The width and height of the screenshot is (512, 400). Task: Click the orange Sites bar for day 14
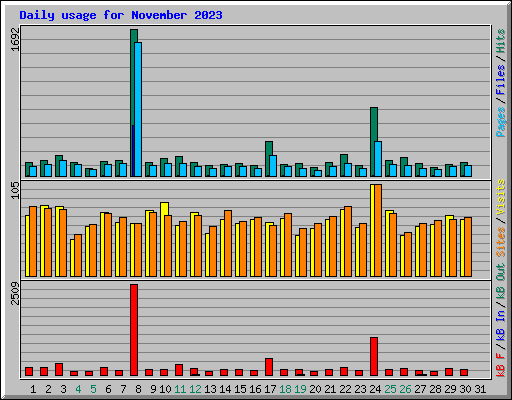click(x=228, y=243)
